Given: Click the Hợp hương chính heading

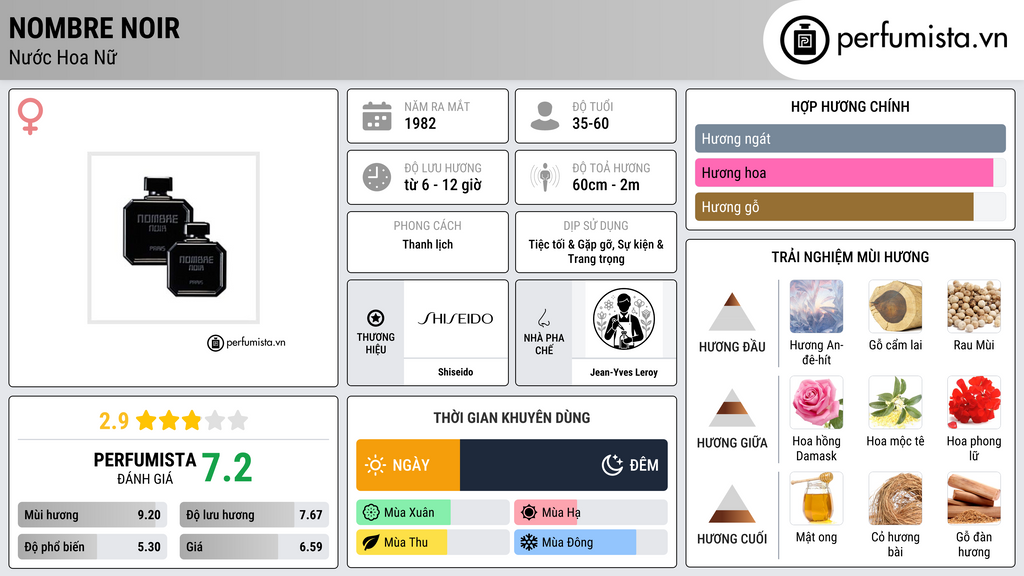Looking at the screenshot, I should (850, 106).
